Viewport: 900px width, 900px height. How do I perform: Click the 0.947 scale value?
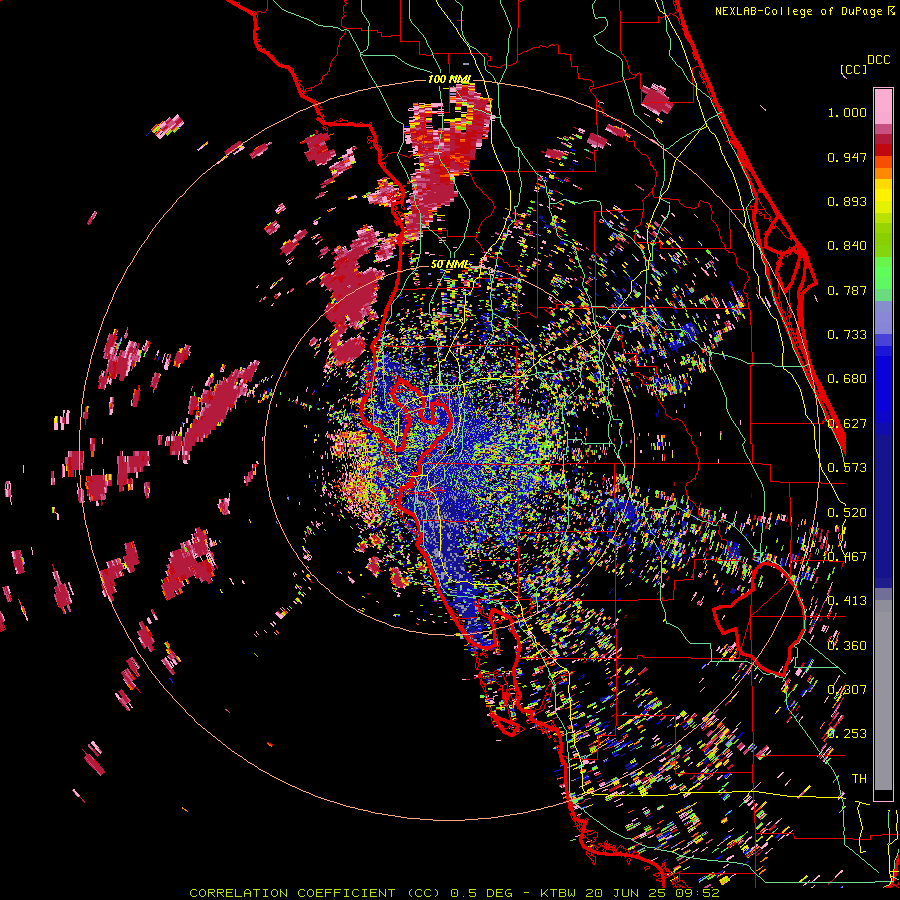tap(847, 157)
